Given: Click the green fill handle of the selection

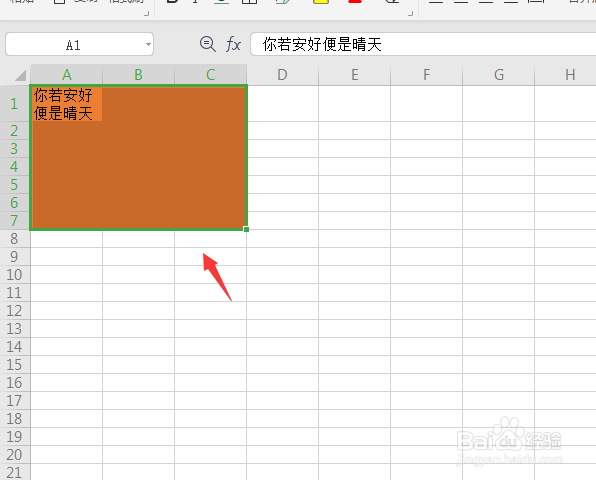Looking at the screenshot, I should tap(246, 229).
